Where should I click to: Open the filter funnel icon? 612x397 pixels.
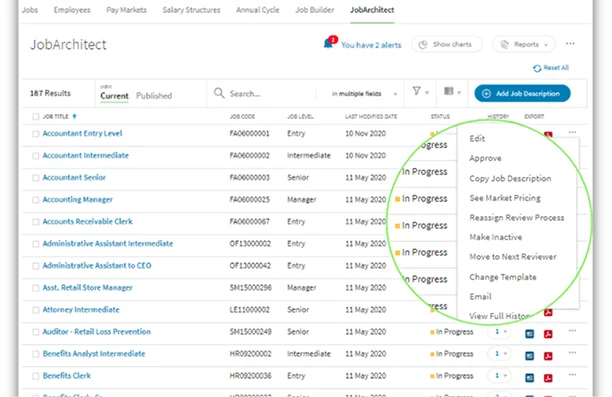pyautogui.click(x=416, y=91)
